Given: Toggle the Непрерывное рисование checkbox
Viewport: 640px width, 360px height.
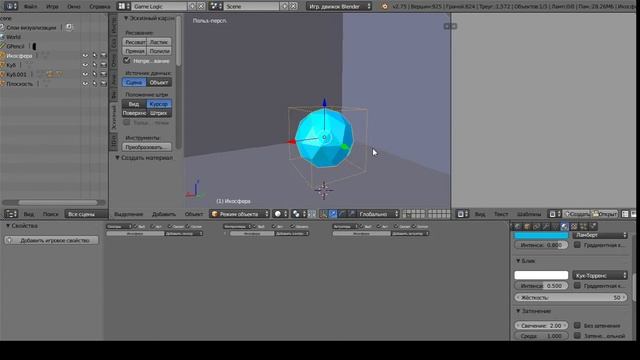Looking at the screenshot, I should (127, 60).
